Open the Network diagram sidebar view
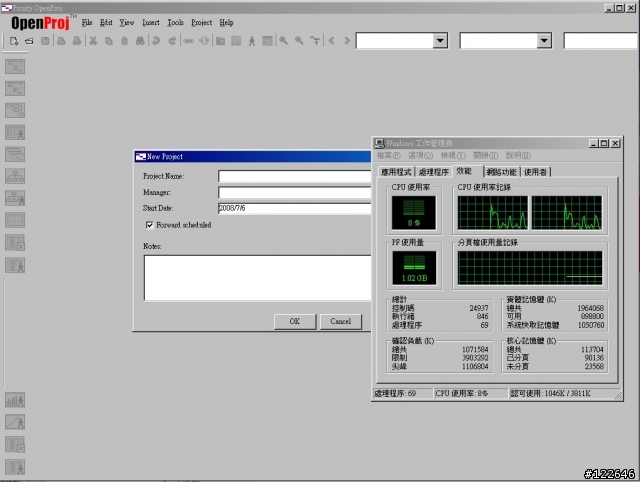The height and width of the screenshot is (482, 640). (x=15, y=110)
